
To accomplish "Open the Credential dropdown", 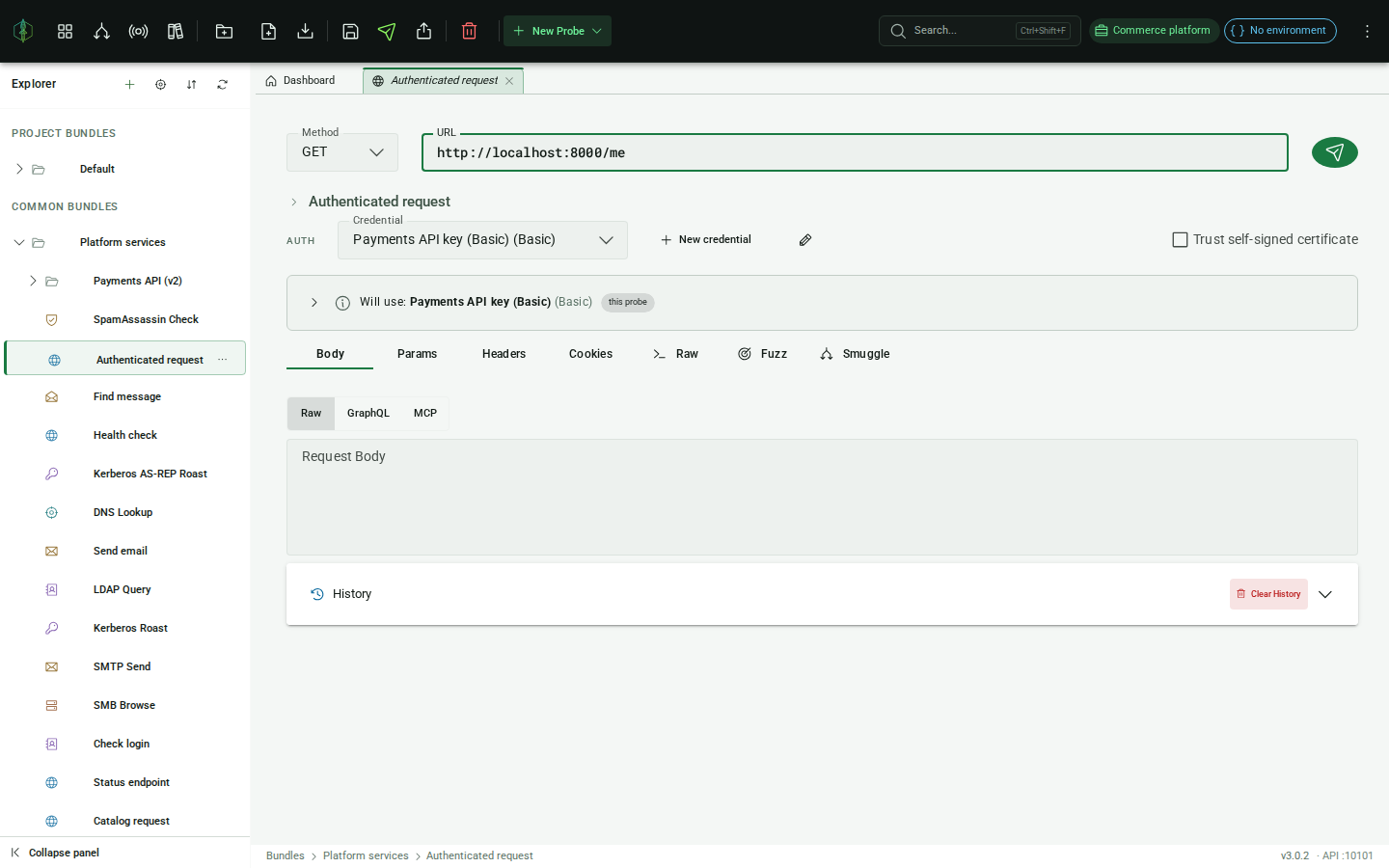I will [x=482, y=240].
